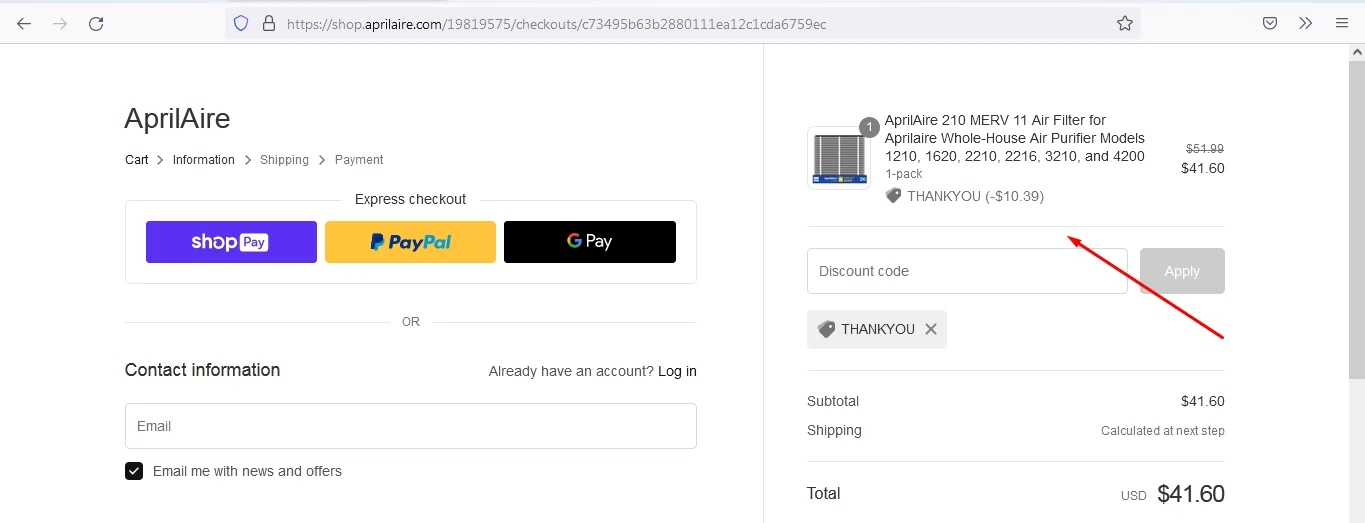Go back with the browser back arrow
1365x523 pixels.
click(24, 23)
